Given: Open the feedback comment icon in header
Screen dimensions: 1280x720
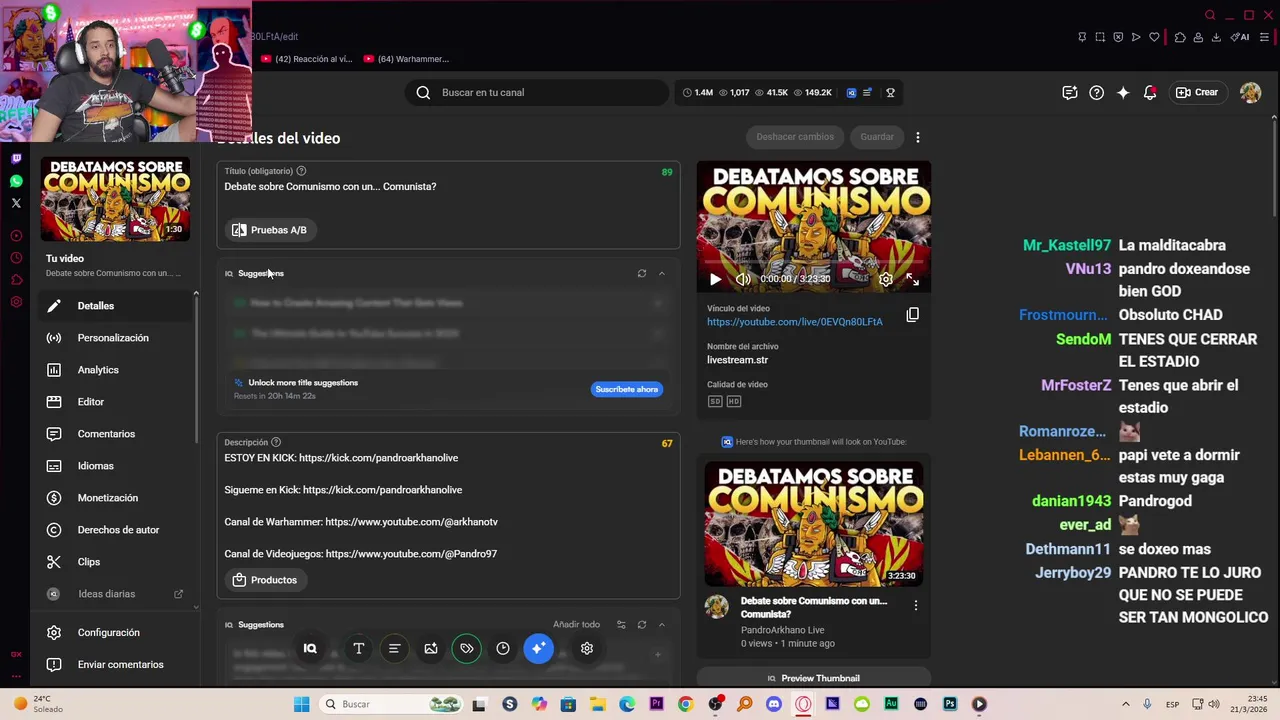Looking at the screenshot, I should click(x=1070, y=92).
